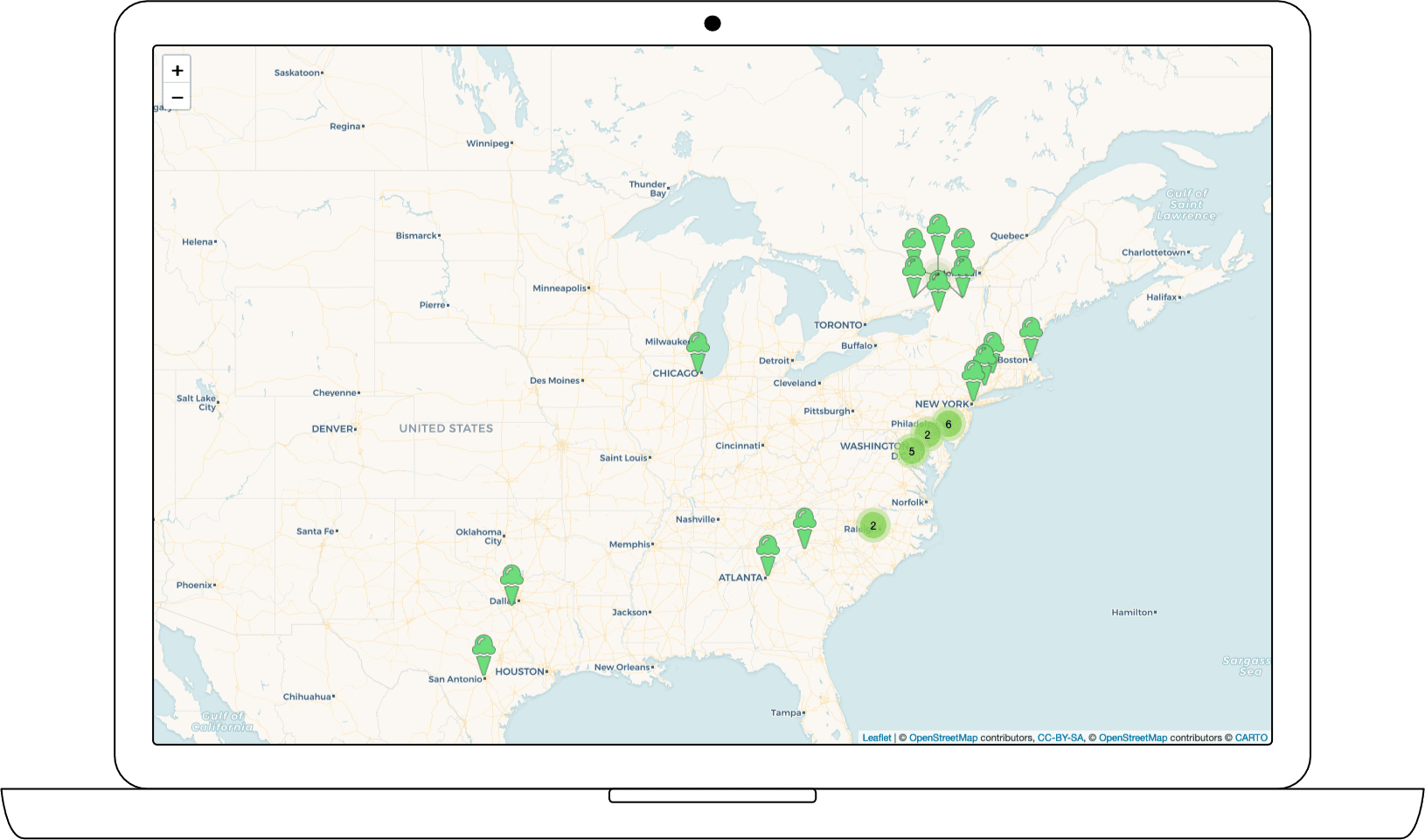Expand the cluster of 2 near Philadelphia
1425x840 pixels.
(x=927, y=434)
